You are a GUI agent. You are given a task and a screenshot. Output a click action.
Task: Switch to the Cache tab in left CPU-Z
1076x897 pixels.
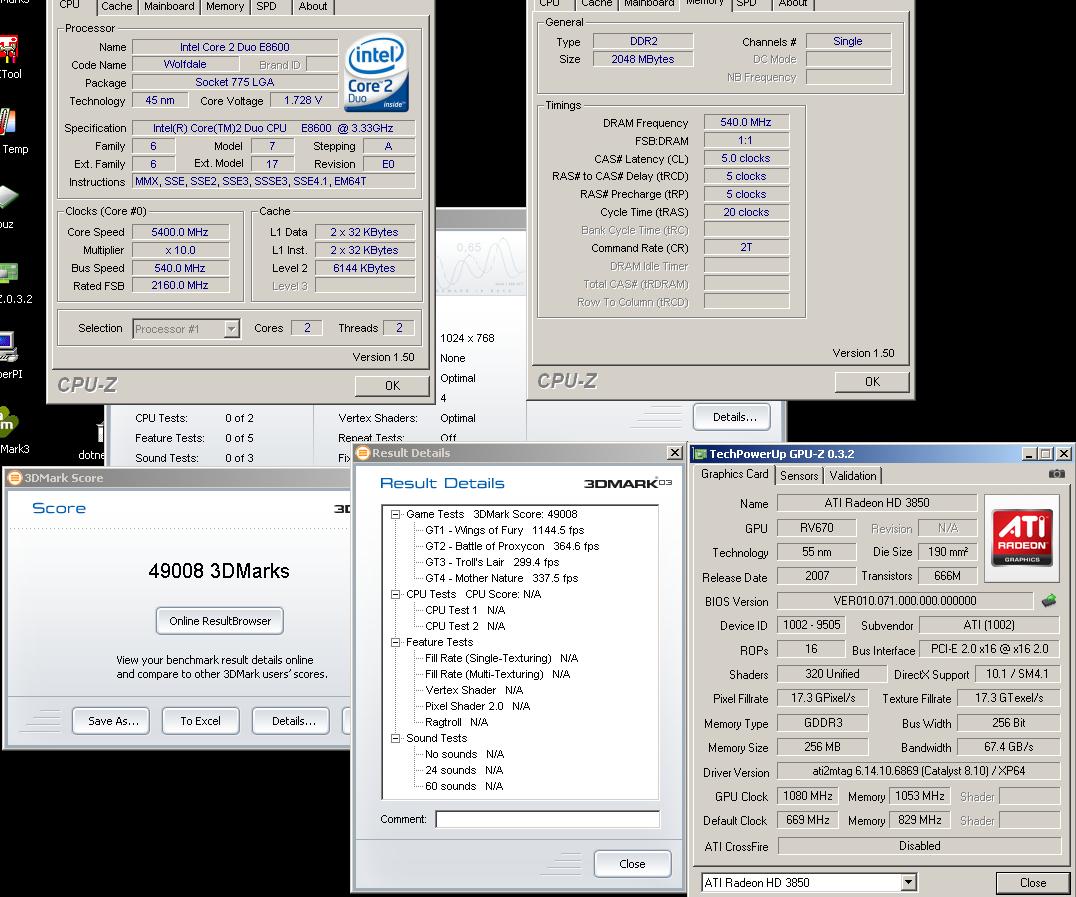click(x=117, y=6)
